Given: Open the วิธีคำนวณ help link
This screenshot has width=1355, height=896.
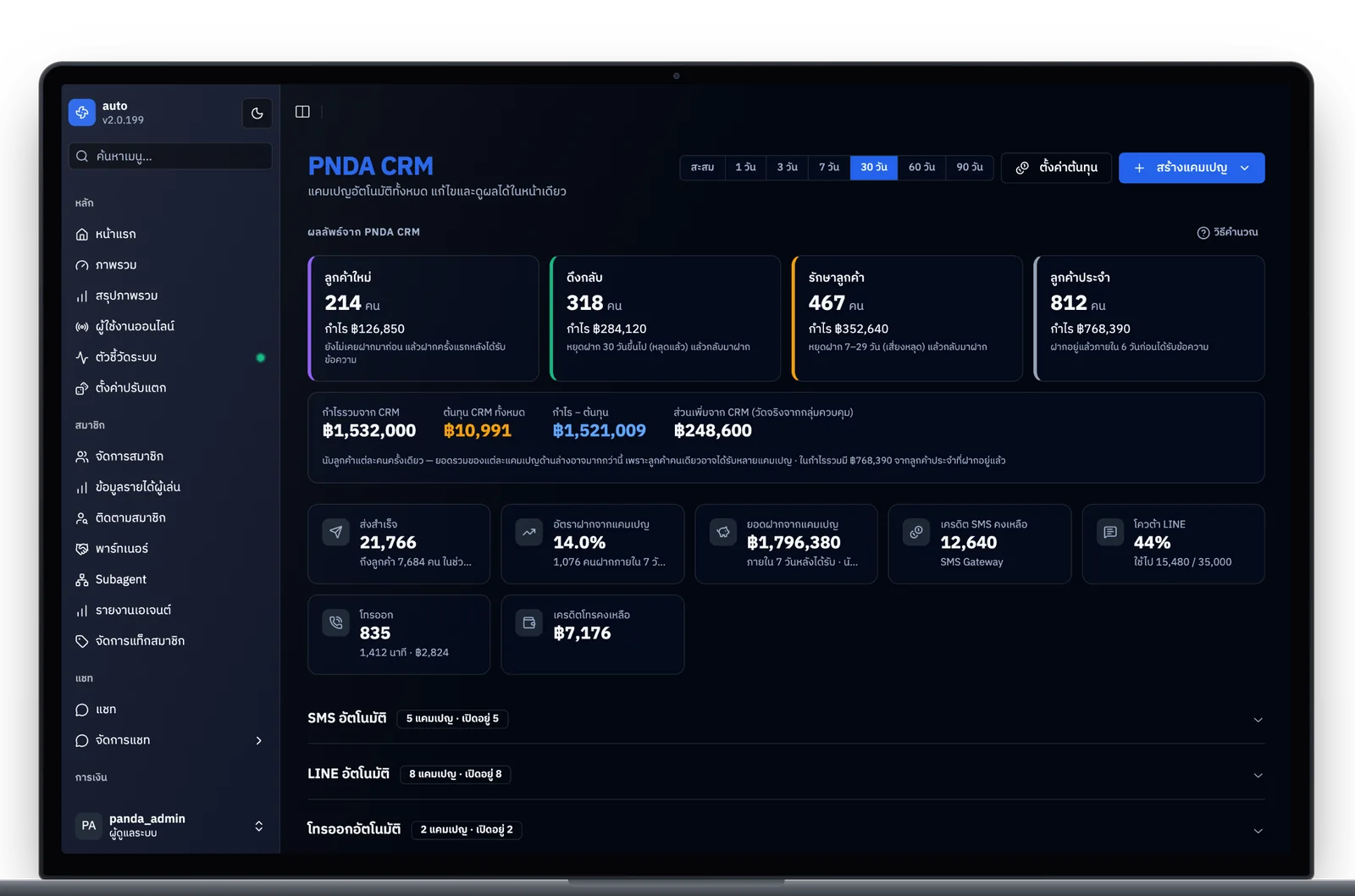Looking at the screenshot, I should 1227,232.
